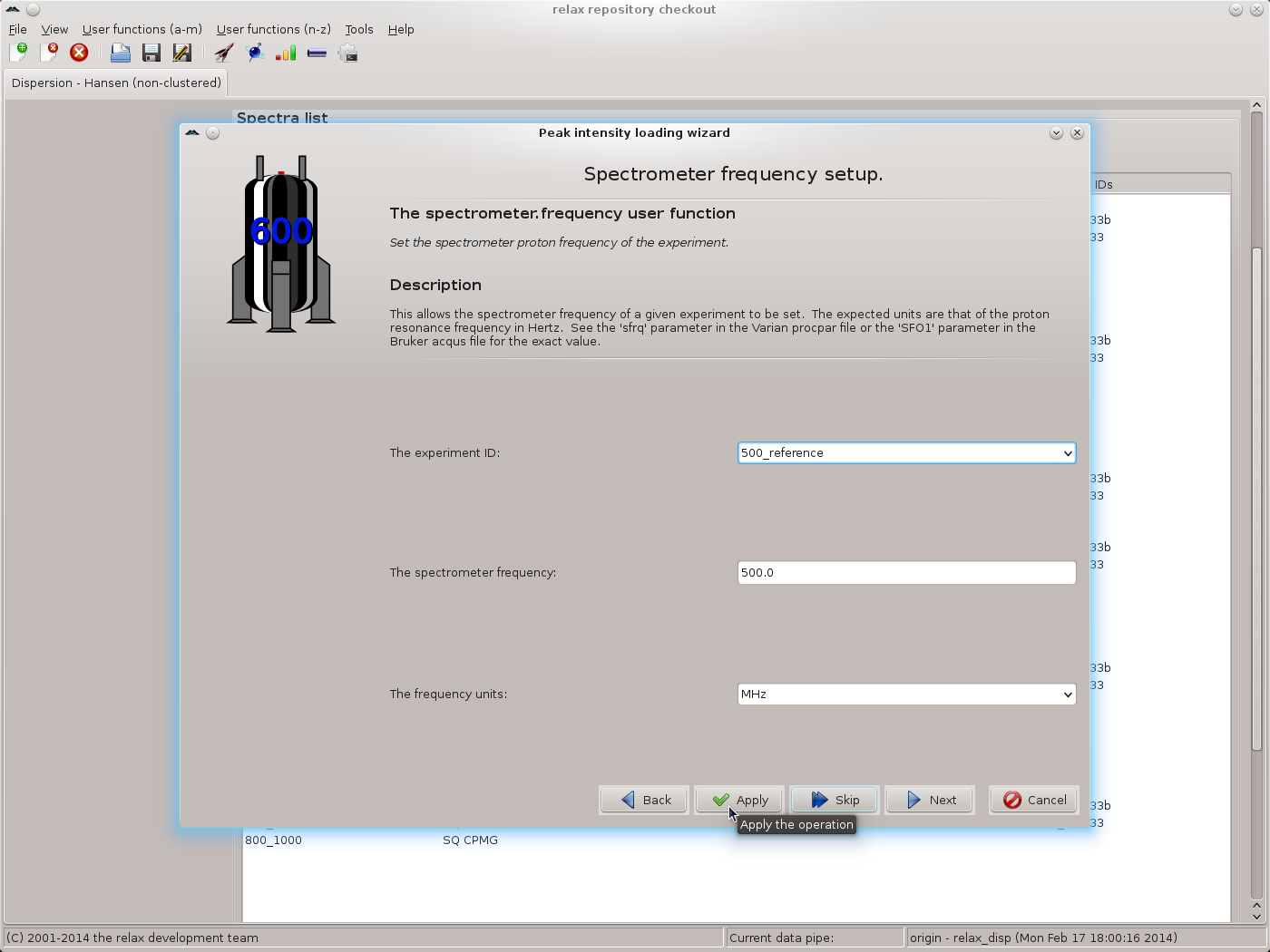The image size is (1270, 952).
Task: Click the save-as icon with pencil
Action: [181, 53]
